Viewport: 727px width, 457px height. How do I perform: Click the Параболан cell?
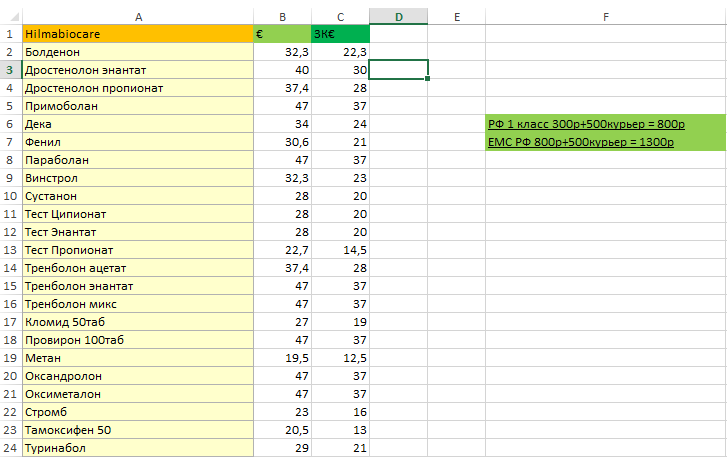(138, 160)
